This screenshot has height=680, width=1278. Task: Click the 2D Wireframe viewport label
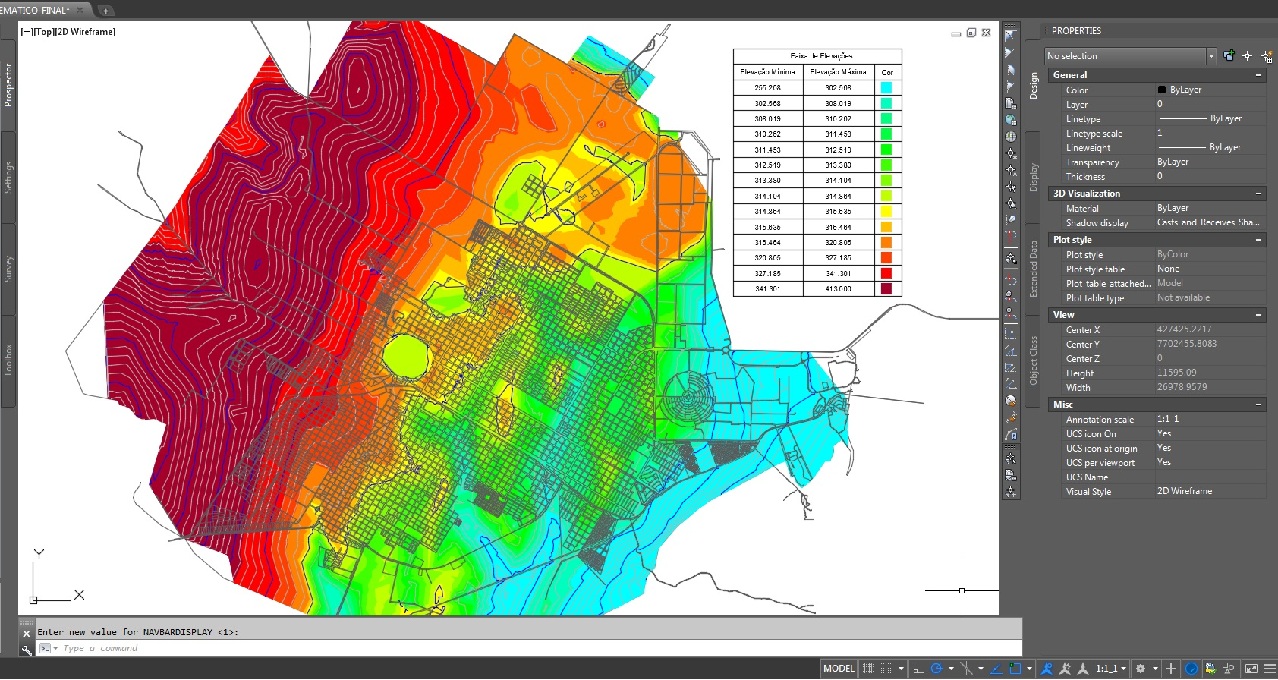[87, 32]
